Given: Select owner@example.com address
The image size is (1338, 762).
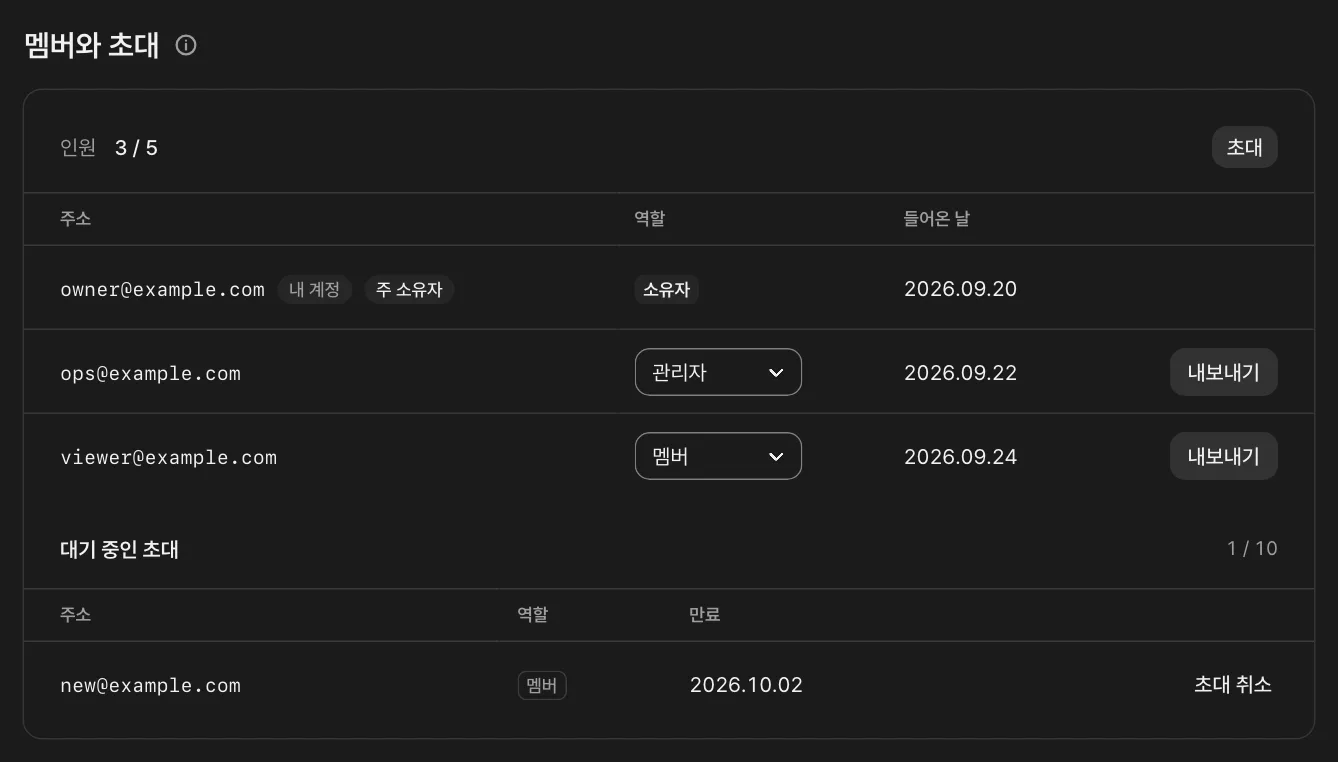Looking at the screenshot, I should (162, 290).
